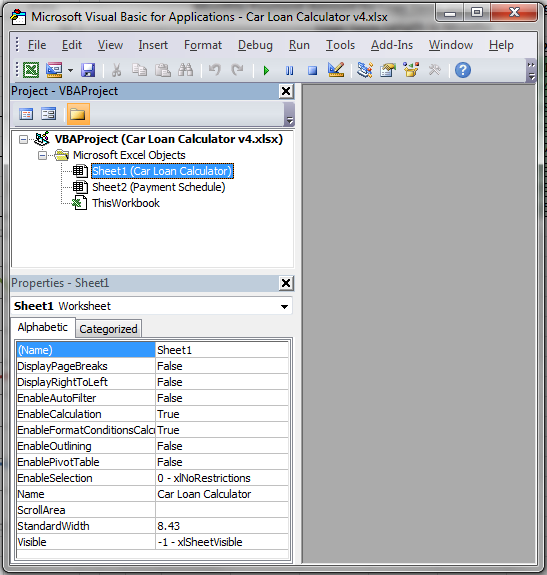This screenshot has height=575, width=547.
Task: Open Find with the binoculars icon
Action: [x=186, y=70]
